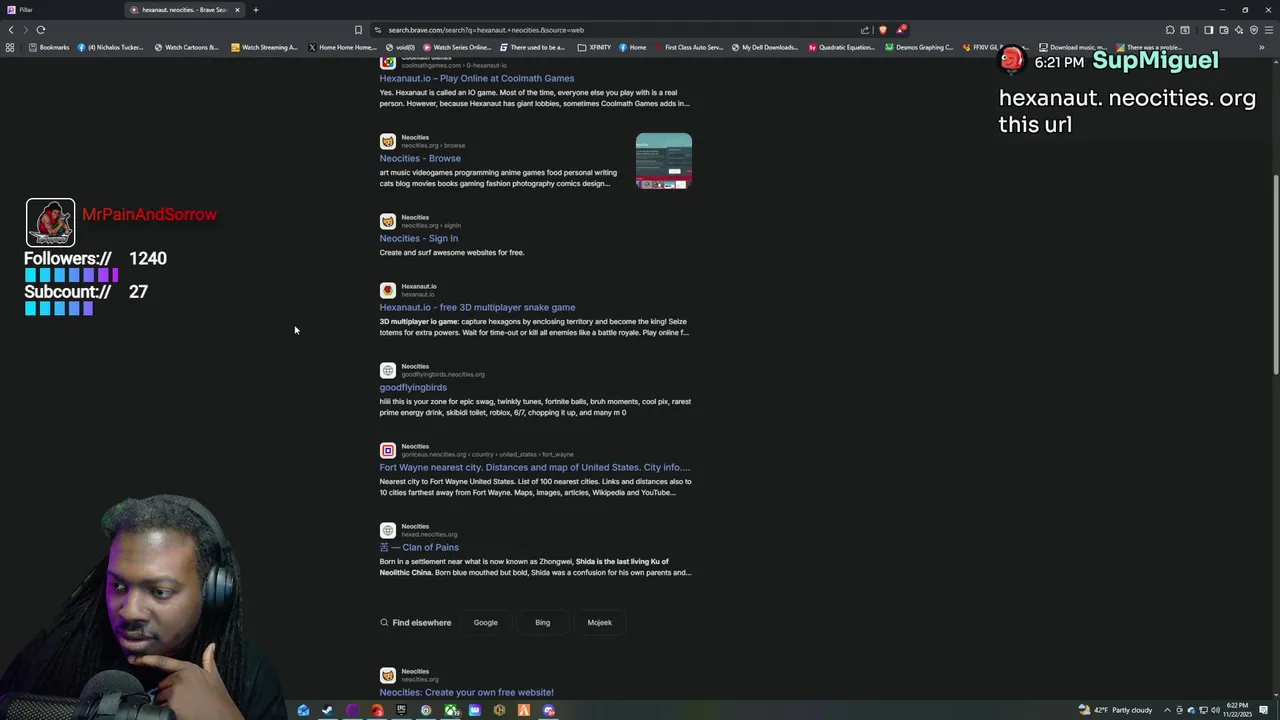
Task: Open Neocities - Browse search result
Action: [420, 158]
